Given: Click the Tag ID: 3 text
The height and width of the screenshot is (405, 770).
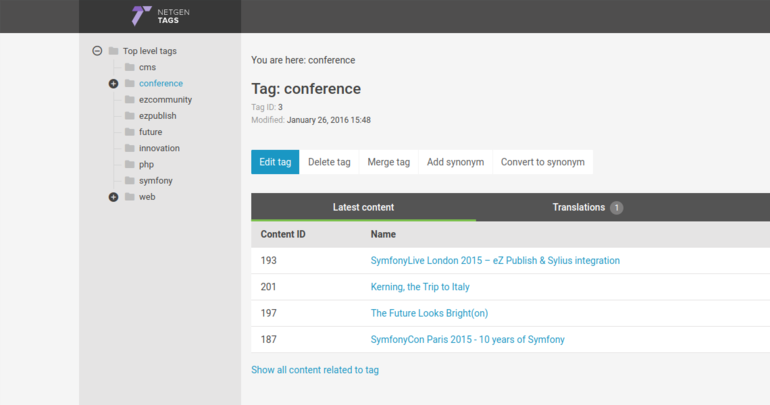Looking at the screenshot, I should pos(267,108).
